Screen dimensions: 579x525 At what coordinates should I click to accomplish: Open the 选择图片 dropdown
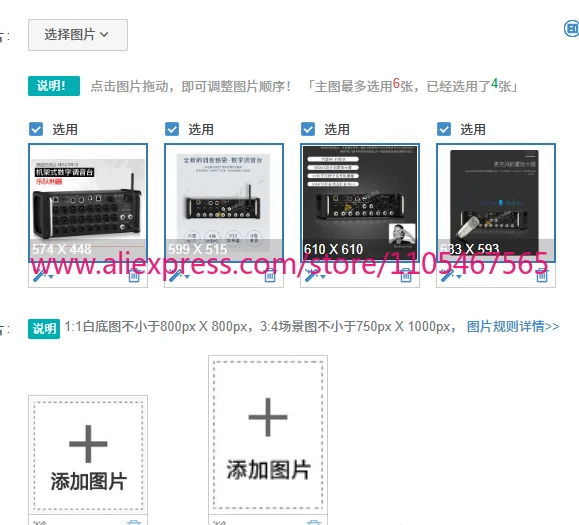click(78, 35)
